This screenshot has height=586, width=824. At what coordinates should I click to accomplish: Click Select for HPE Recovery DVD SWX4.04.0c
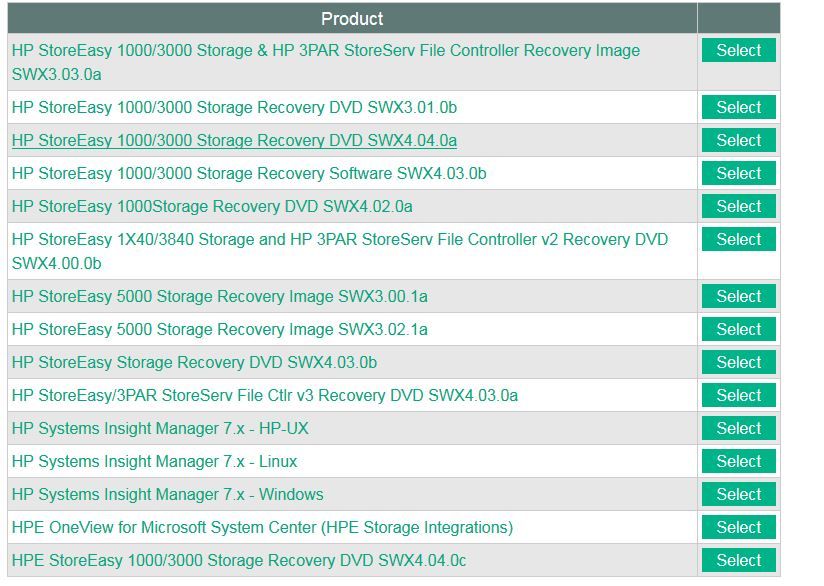click(738, 561)
